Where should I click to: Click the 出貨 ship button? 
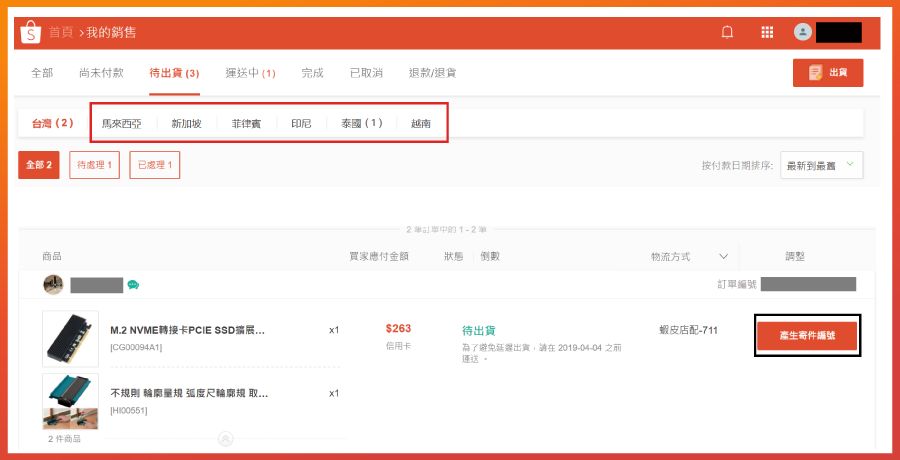(828, 73)
